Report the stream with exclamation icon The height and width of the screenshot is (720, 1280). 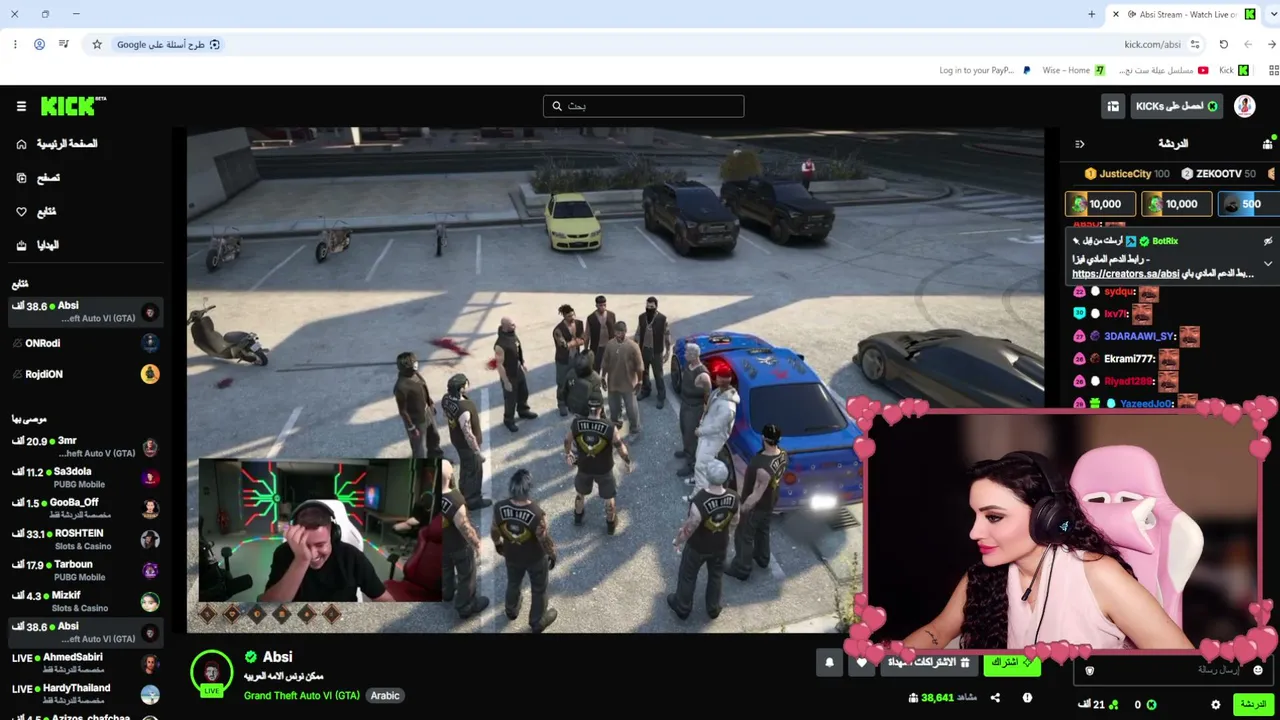coord(1027,698)
